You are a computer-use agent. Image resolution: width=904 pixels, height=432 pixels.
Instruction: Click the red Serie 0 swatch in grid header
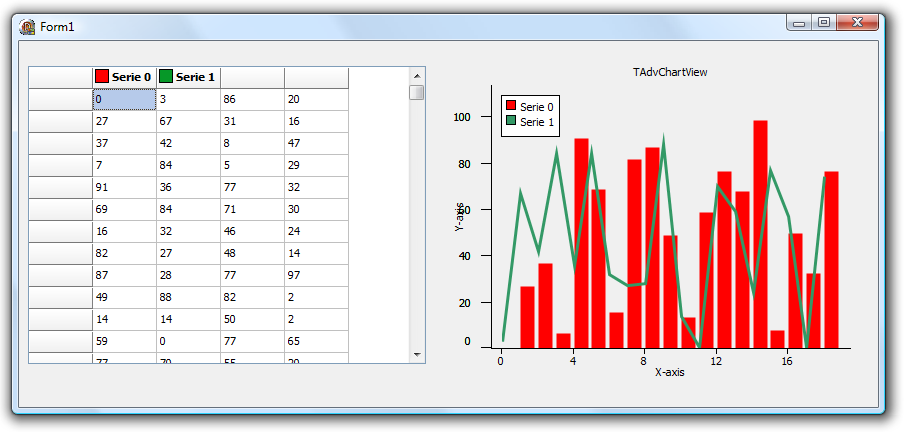point(101,77)
